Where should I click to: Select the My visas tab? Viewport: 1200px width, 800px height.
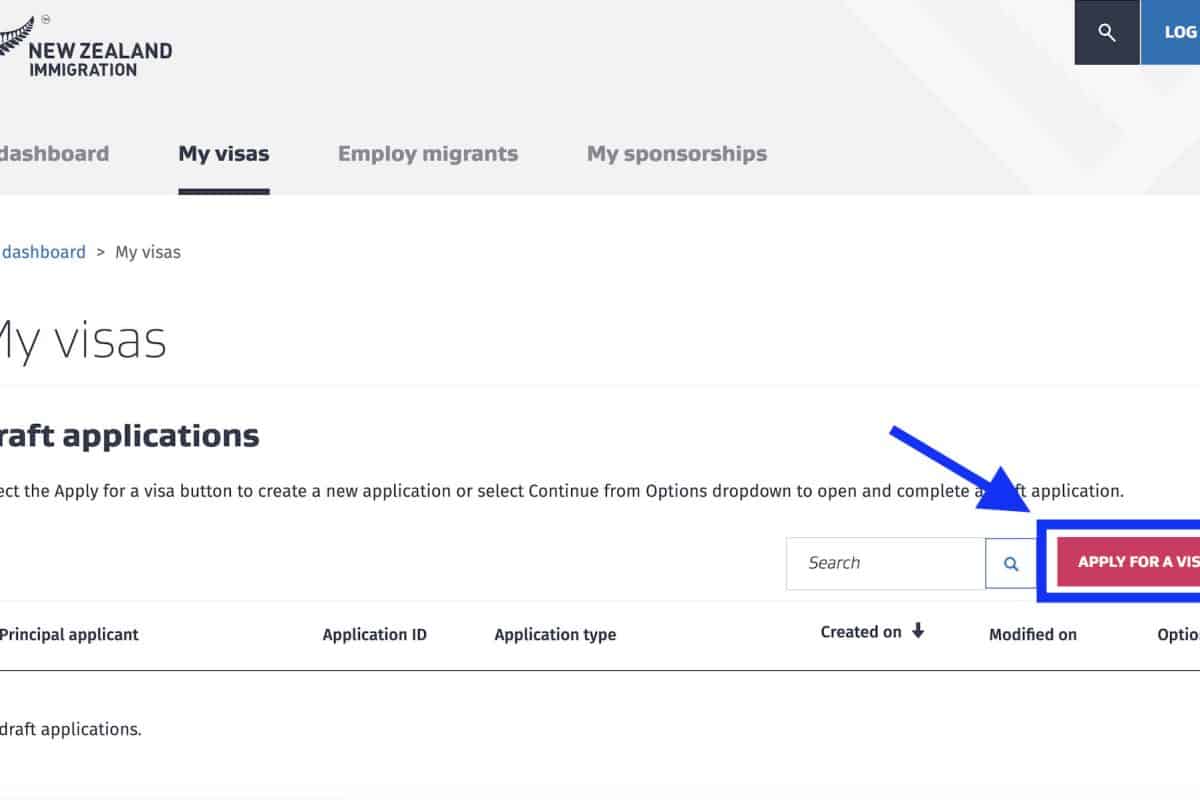[224, 154]
